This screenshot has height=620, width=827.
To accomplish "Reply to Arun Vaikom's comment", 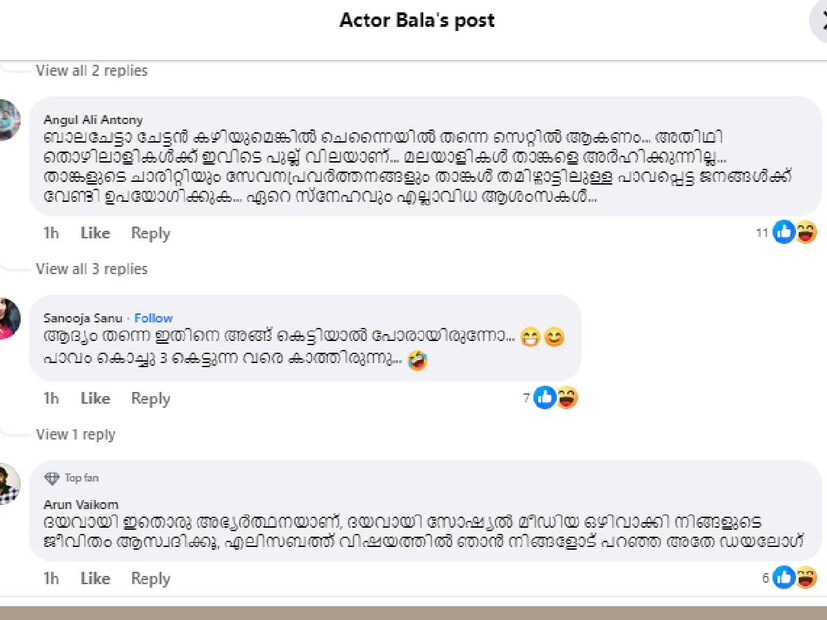I will (x=150, y=578).
